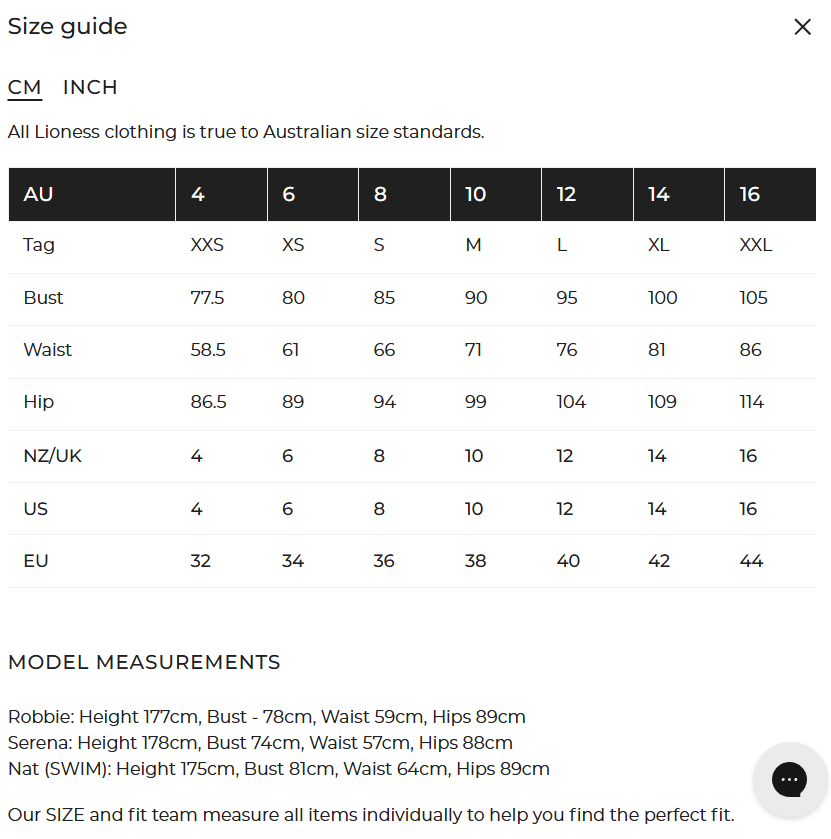Select the CM units tab
This screenshot has height=839, width=831.
[x=24, y=87]
